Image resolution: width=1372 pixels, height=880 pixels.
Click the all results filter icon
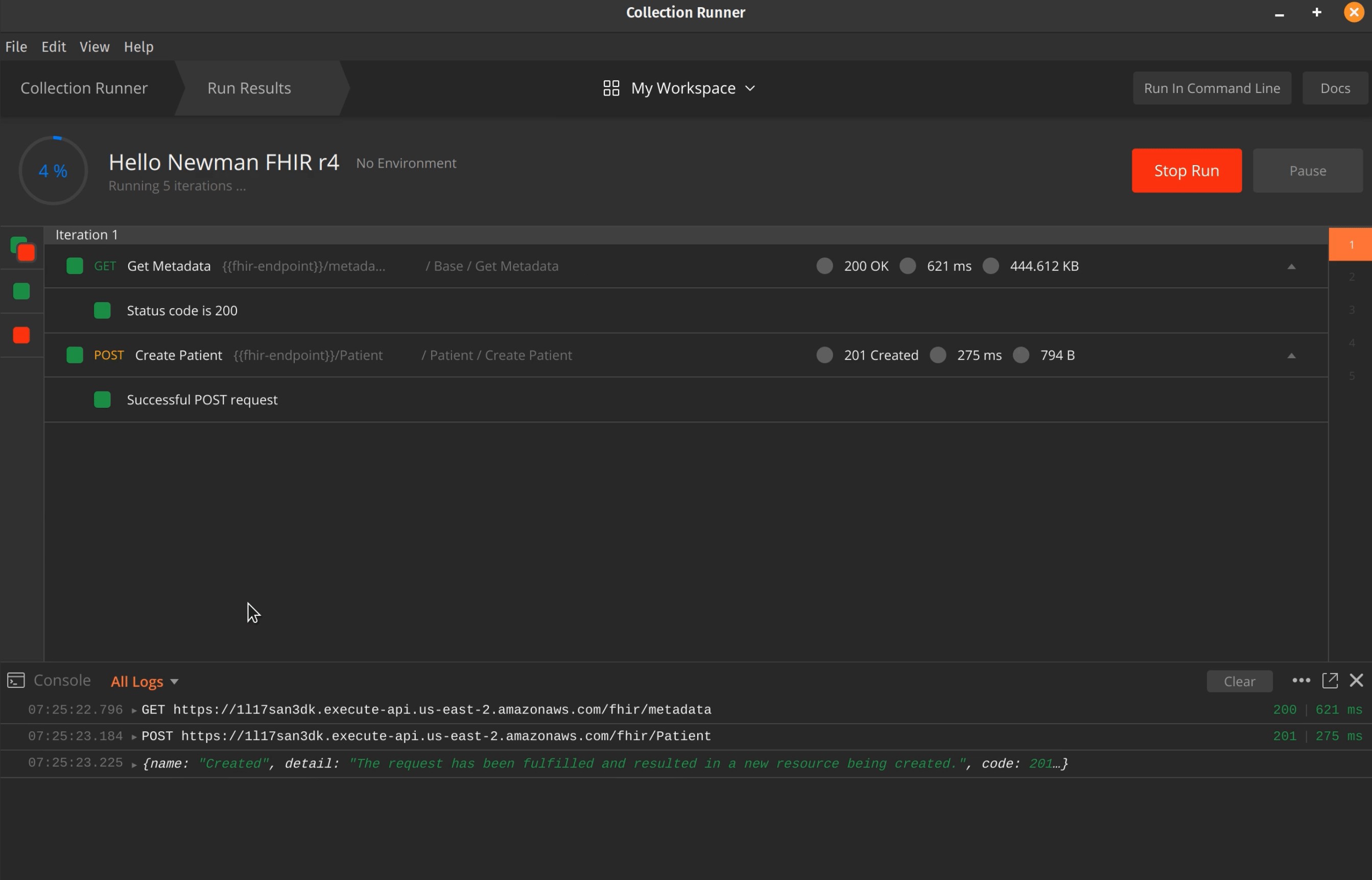click(22, 248)
